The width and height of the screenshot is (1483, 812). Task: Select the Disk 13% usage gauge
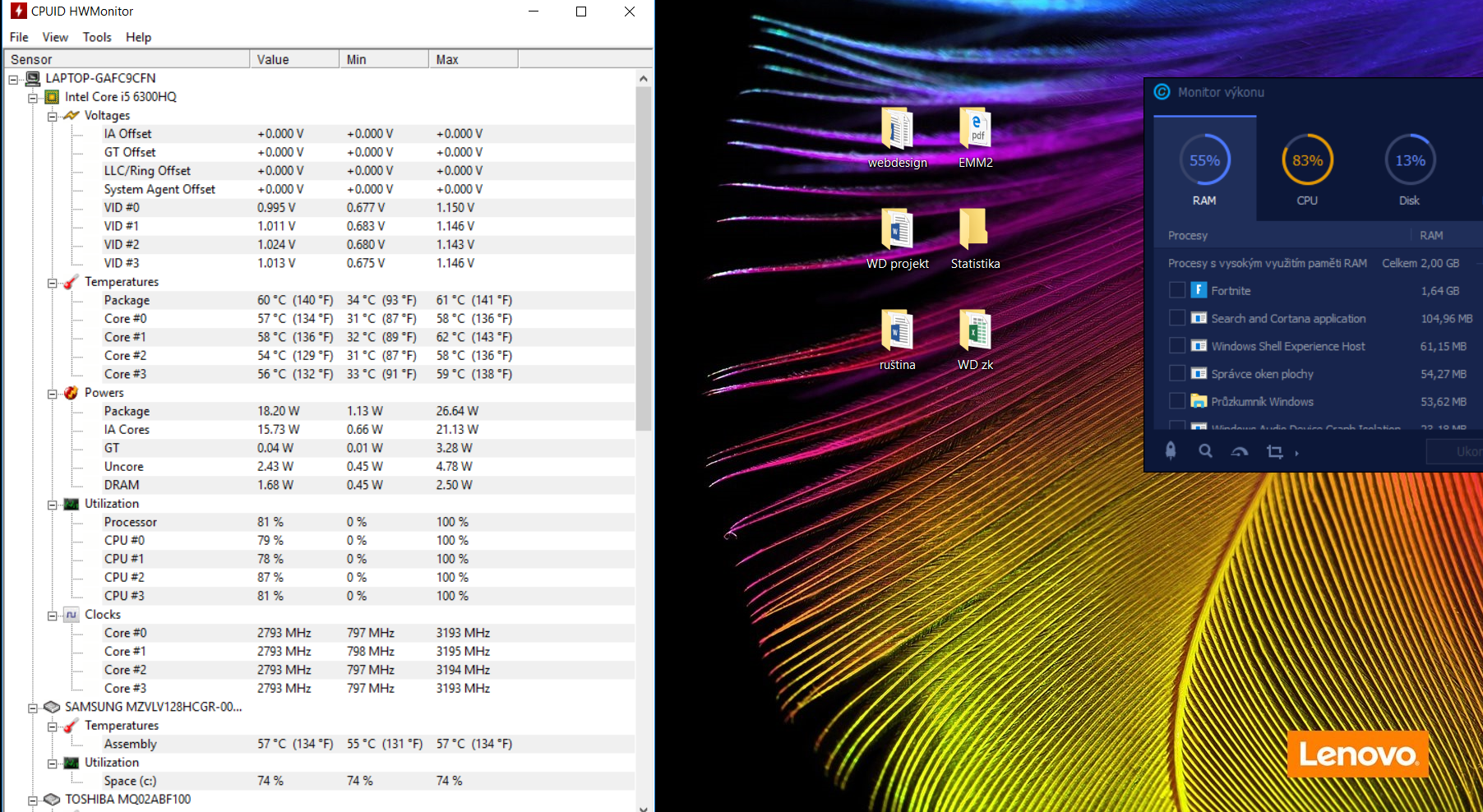pyautogui.click(x=1410, y=161)
